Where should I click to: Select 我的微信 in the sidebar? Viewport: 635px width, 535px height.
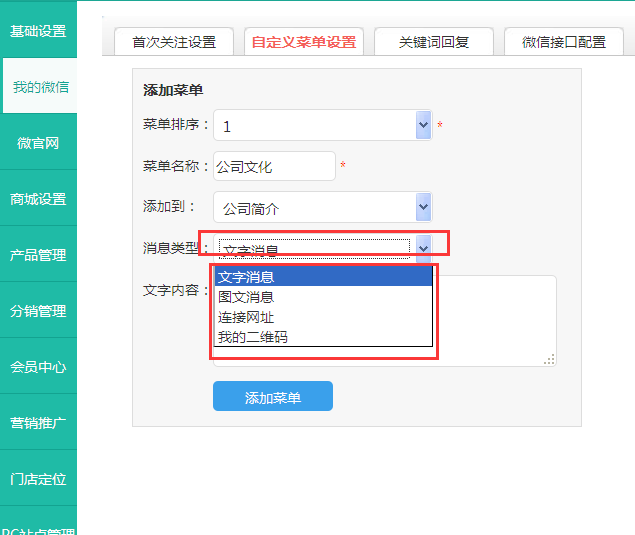point(40,87)
